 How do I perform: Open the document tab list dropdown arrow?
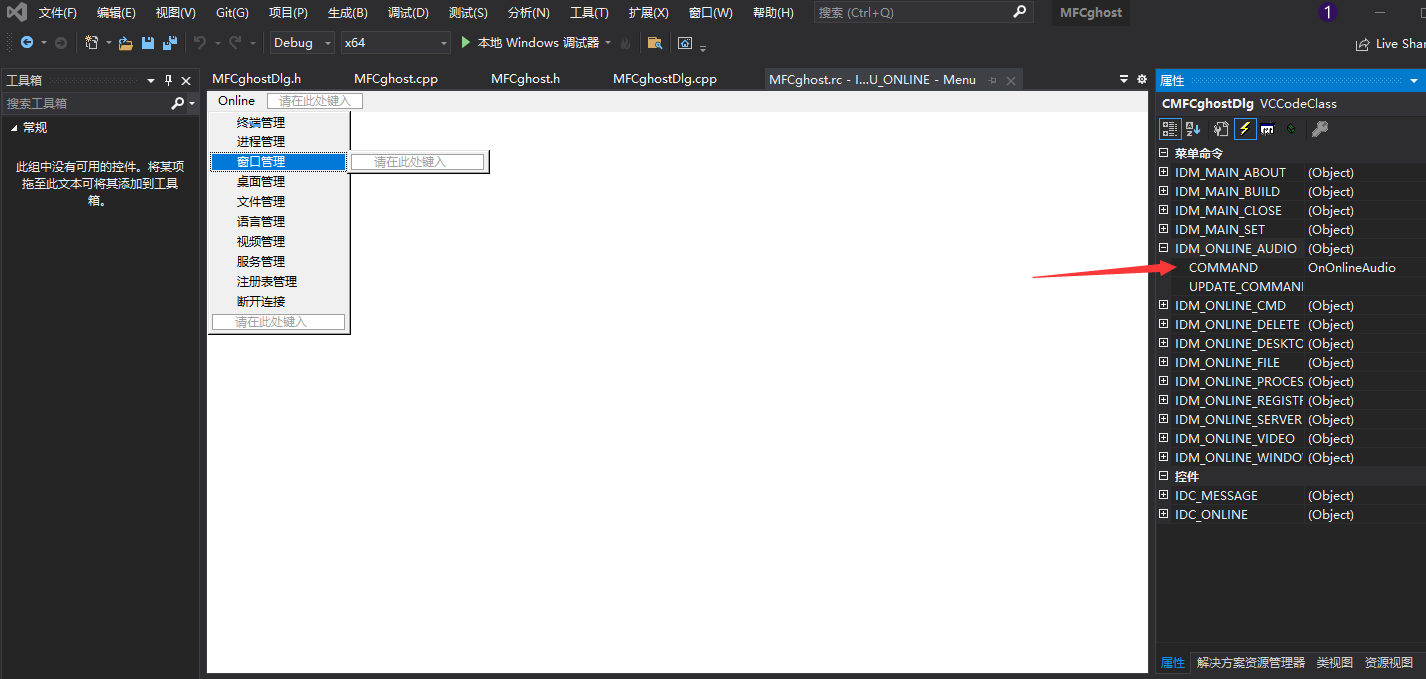1123,79
